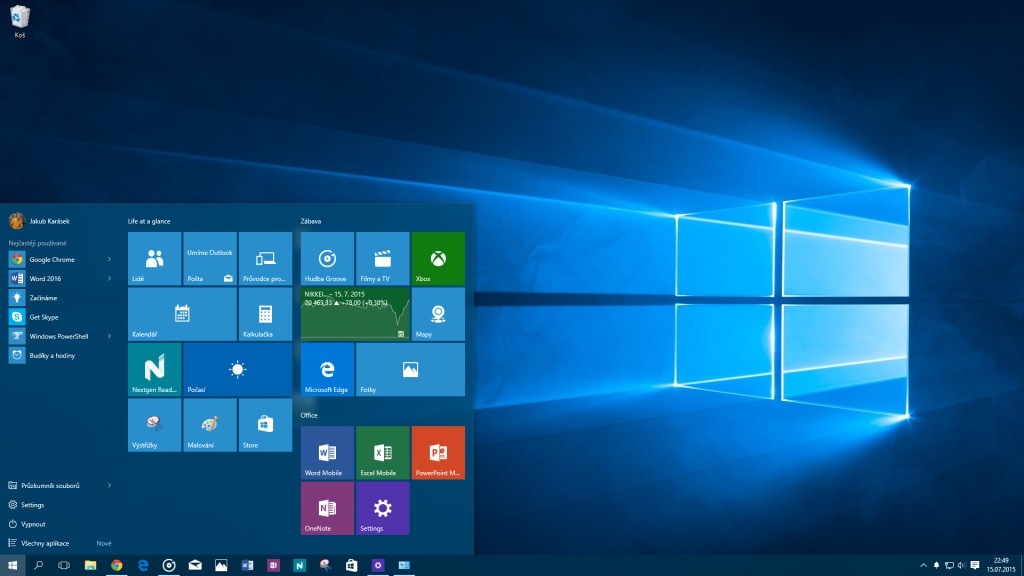Launch the Nextgen Reader tile
The image size is (1024, 576).
pos(154,370)
